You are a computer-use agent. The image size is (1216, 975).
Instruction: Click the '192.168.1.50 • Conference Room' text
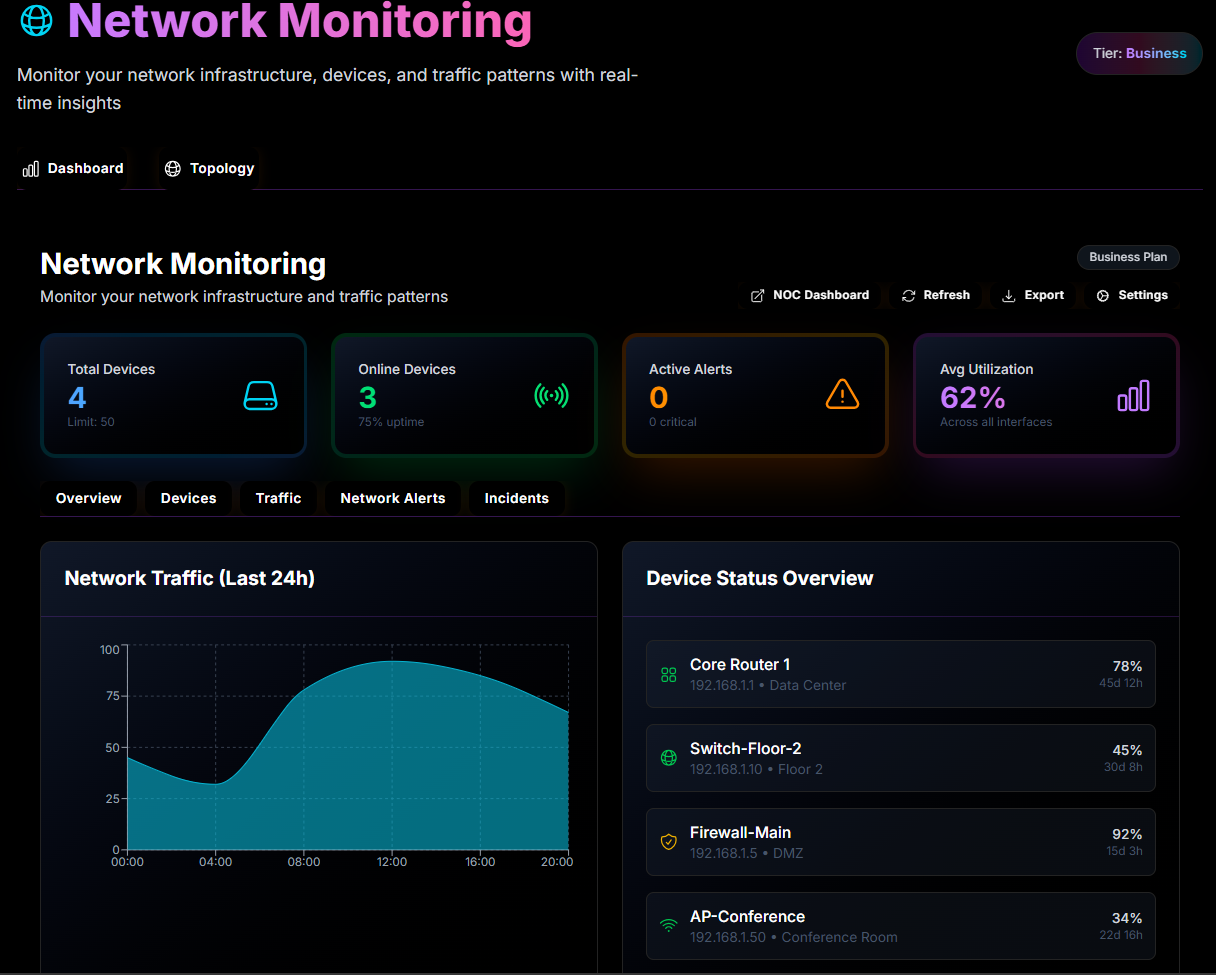pyautogui.click(x=794, y=937)
